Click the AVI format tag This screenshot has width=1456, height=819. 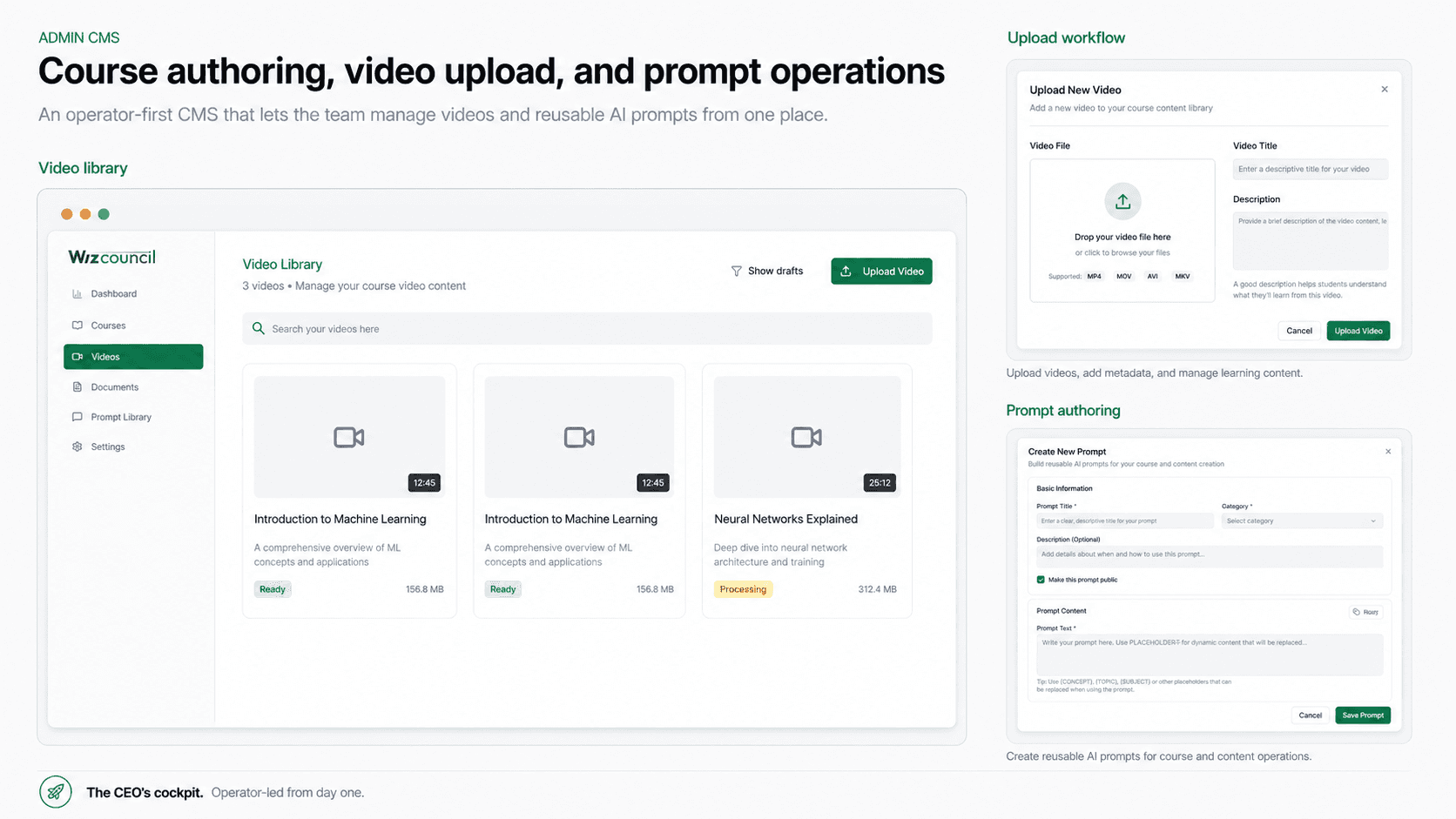tap(1152, 277)
